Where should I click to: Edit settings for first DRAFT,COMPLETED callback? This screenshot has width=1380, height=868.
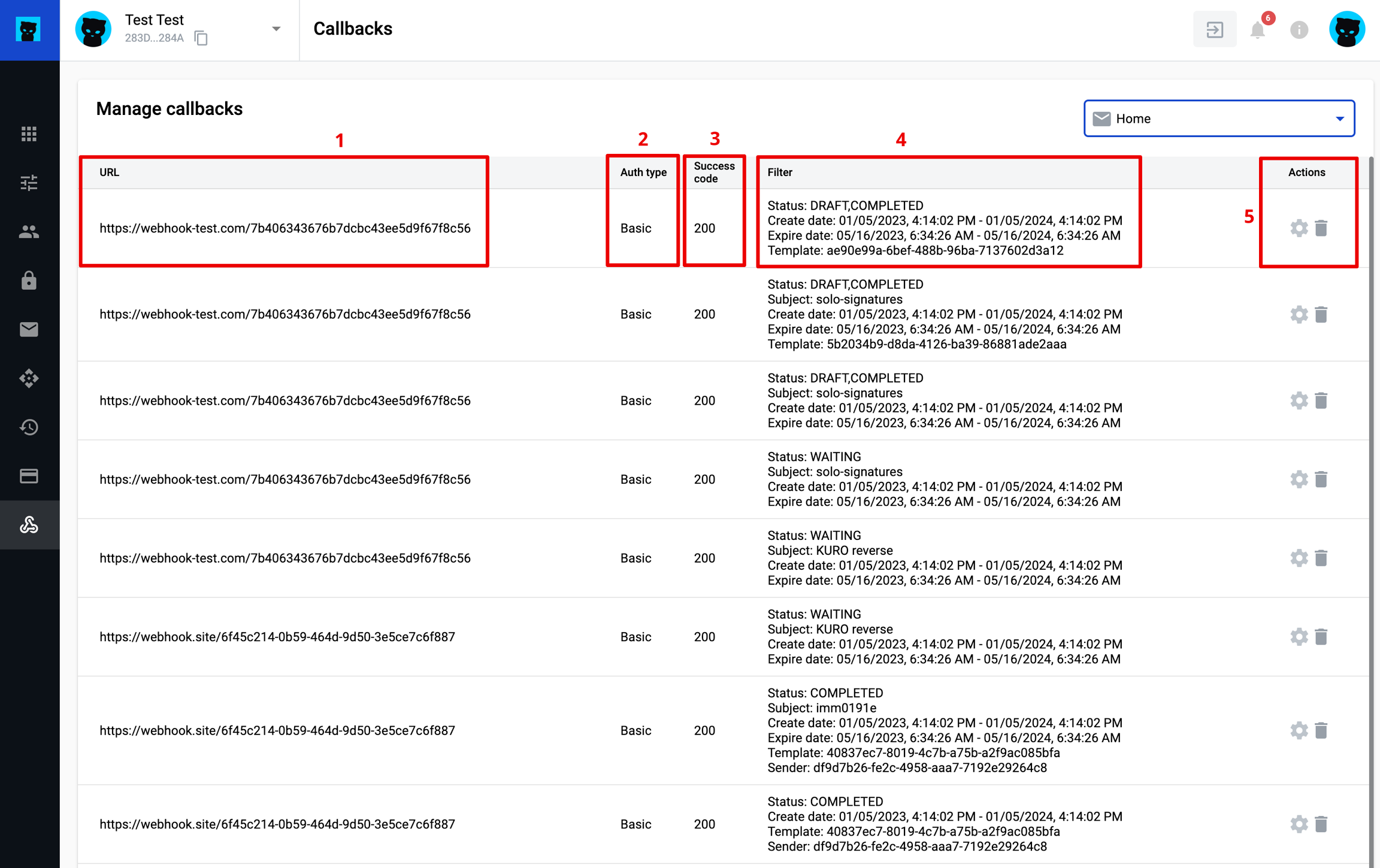1299,228
